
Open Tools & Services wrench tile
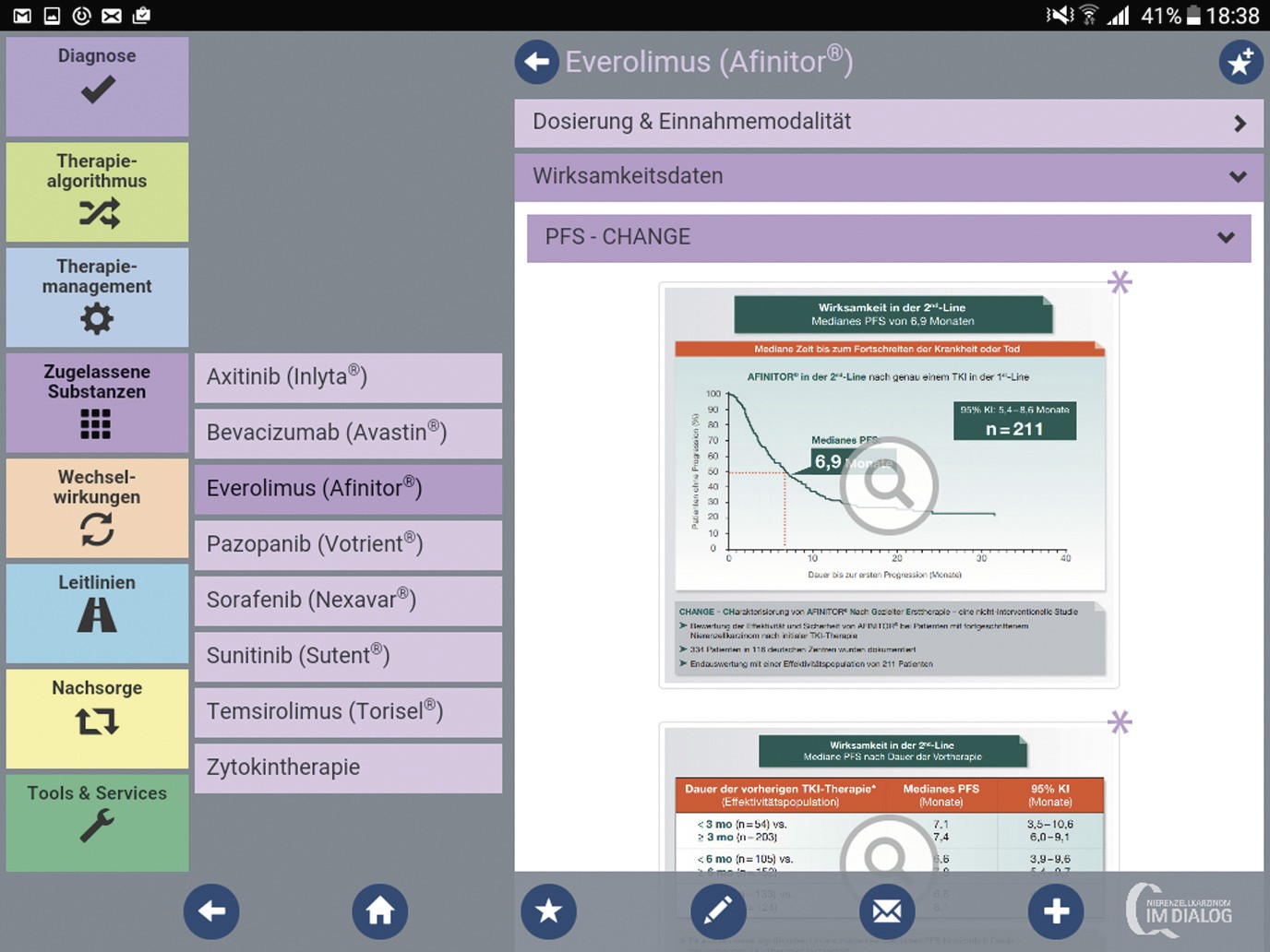click(97, 823)
